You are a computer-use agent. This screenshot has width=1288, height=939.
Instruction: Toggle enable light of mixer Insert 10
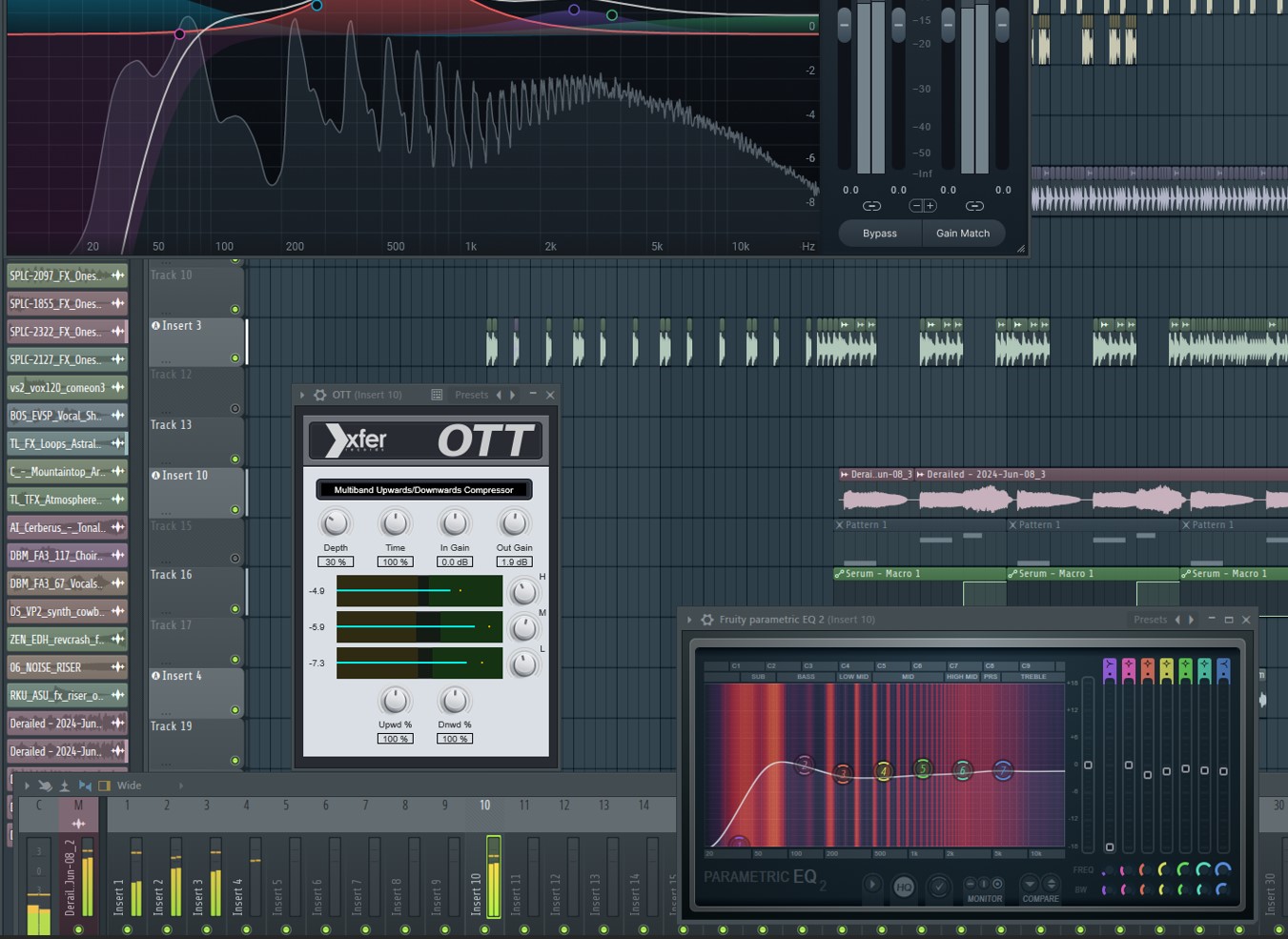pyautogui.click(x=484, y=929)
